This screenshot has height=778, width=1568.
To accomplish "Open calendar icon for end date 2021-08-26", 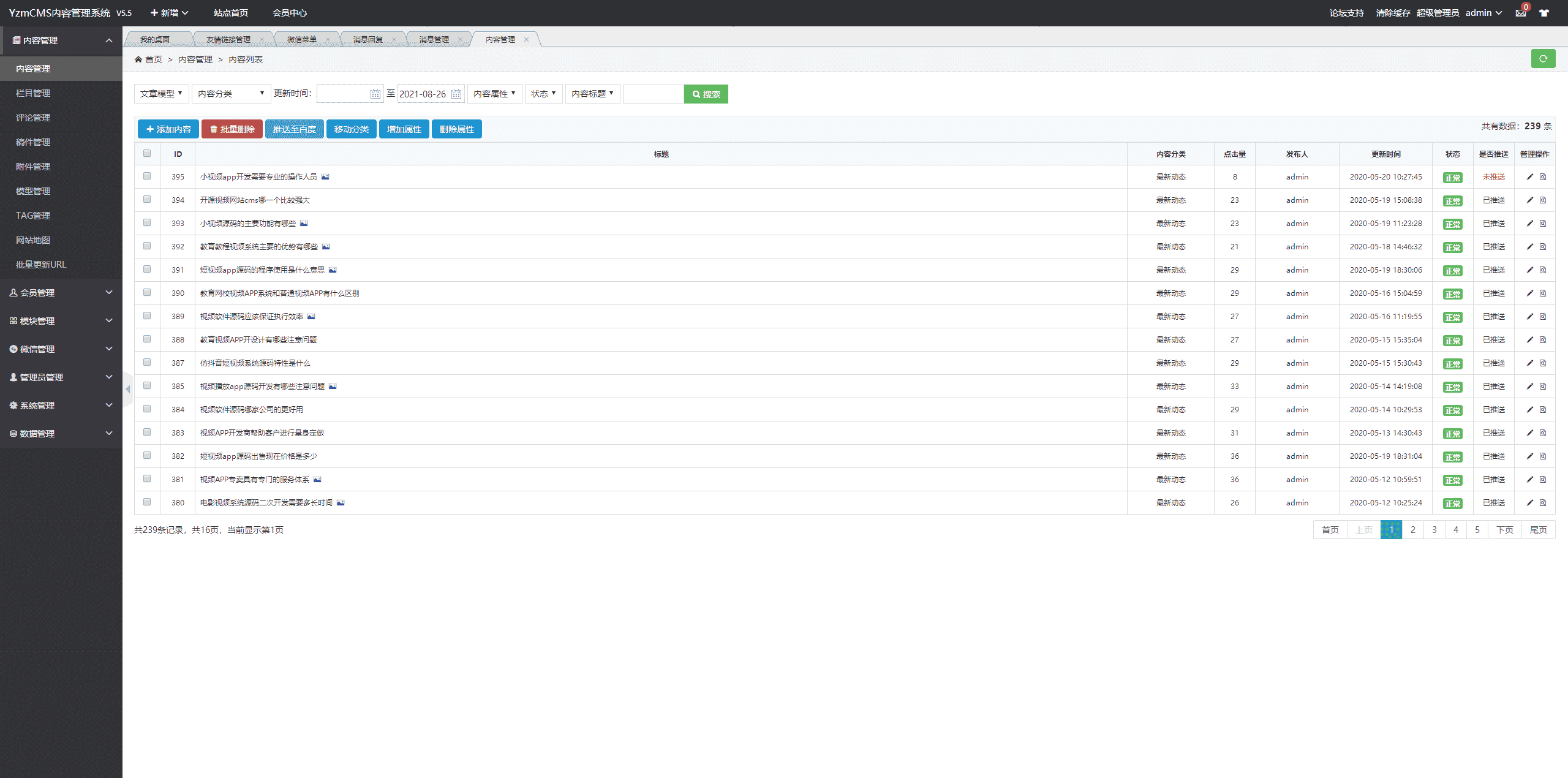I will point(456,94).
